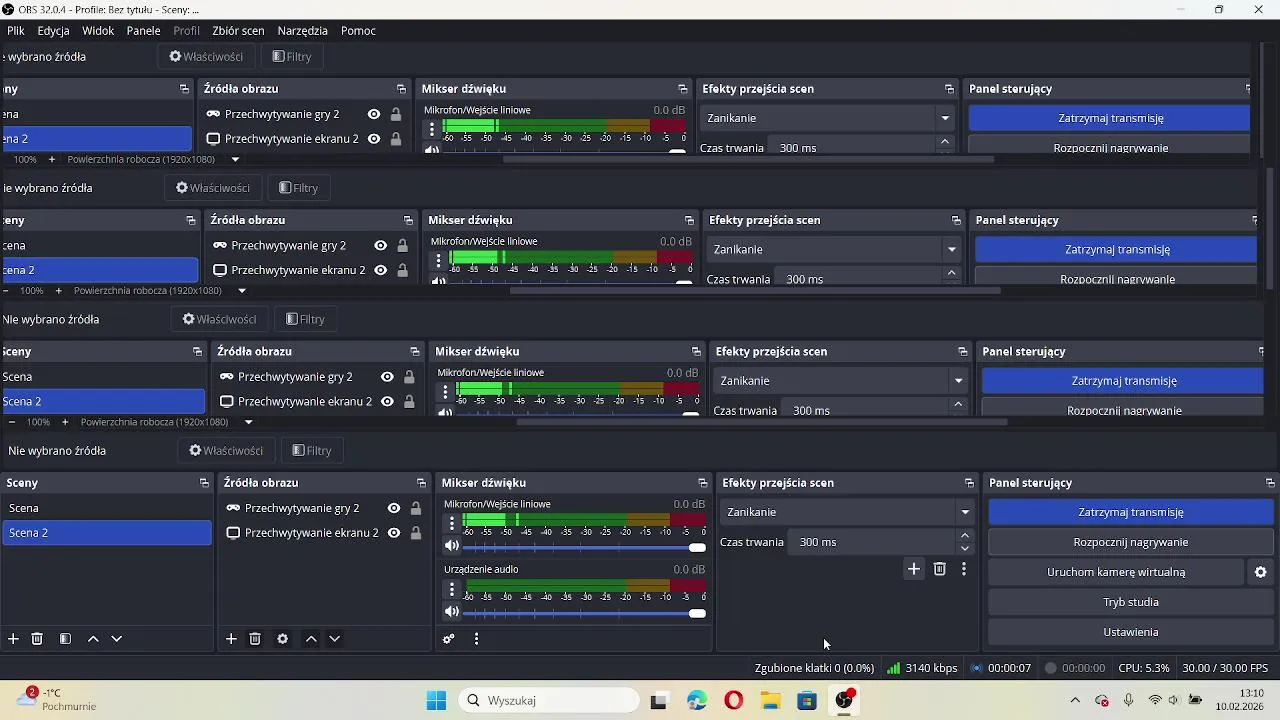Viewport: 1280px width, 720px height.
Task: Open File Explorer from the taskbar
Action: point(771,701)
